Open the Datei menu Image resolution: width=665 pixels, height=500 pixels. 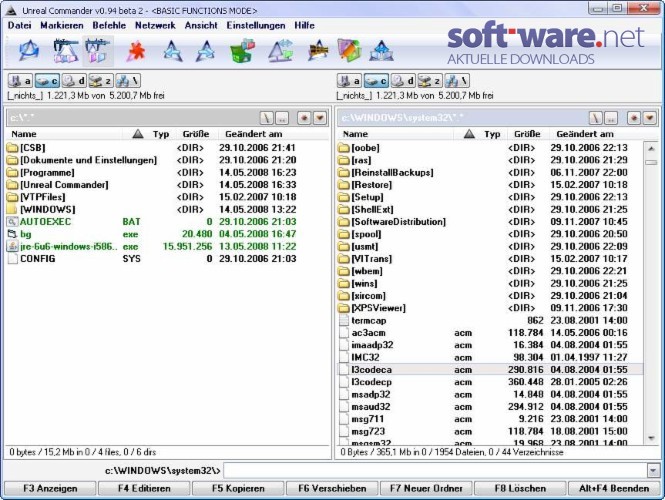point(20,25)
